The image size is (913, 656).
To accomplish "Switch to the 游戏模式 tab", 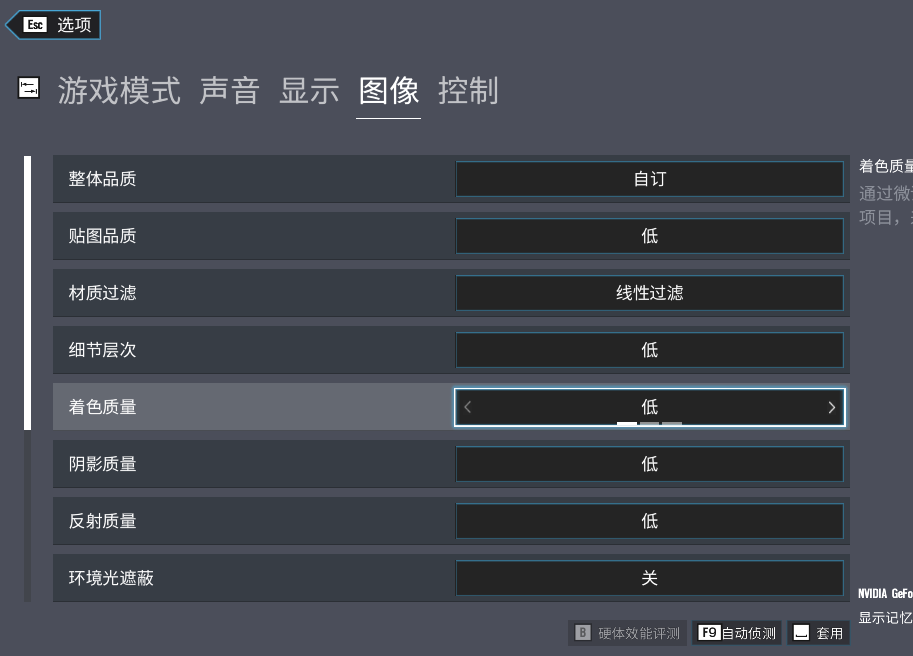I will 119,91.
